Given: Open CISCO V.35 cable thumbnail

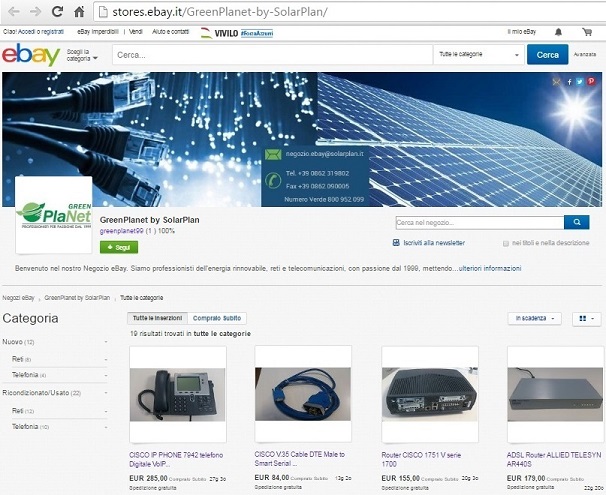Looking at the screenshot, I should pos(303,395).
